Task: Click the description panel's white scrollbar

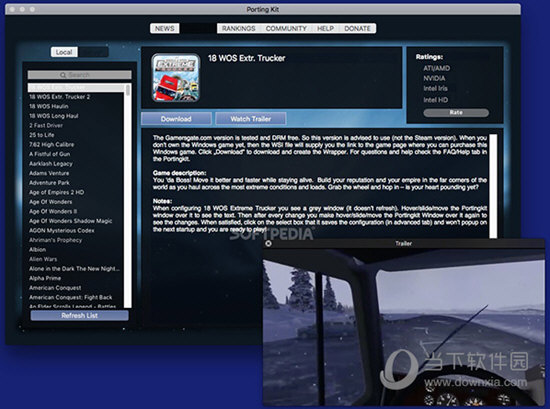Action: (493, 186)
